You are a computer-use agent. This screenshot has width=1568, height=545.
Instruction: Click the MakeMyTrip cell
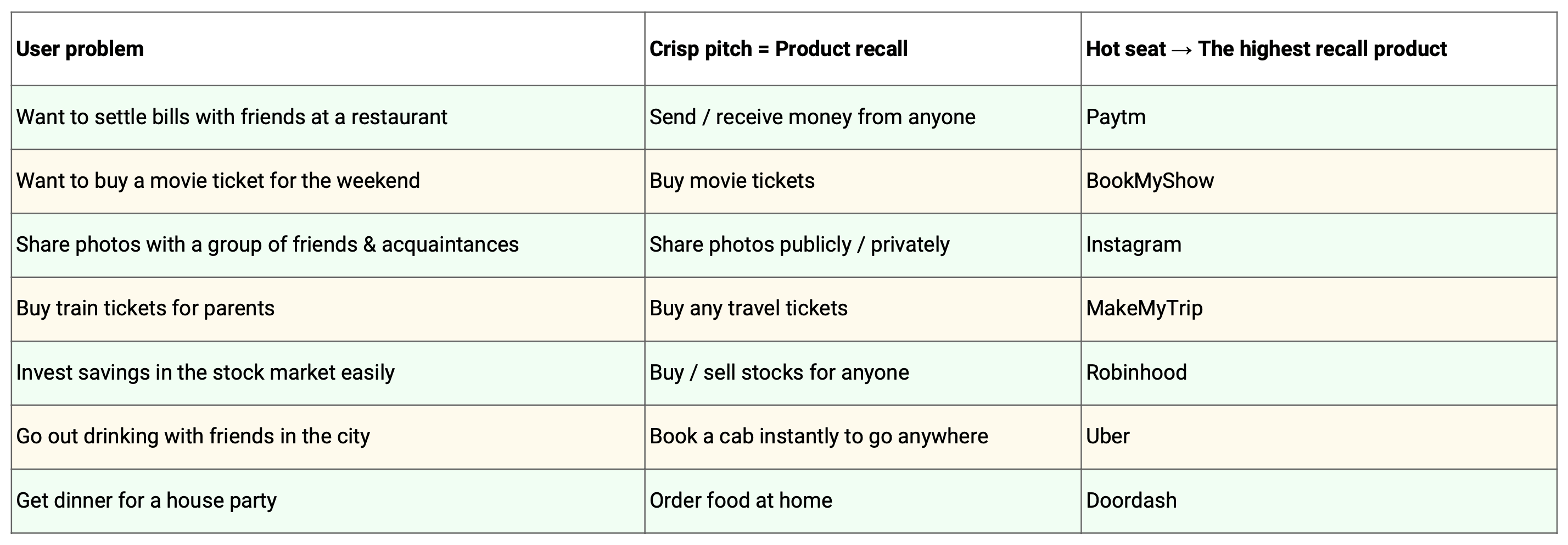(1318, 309)
